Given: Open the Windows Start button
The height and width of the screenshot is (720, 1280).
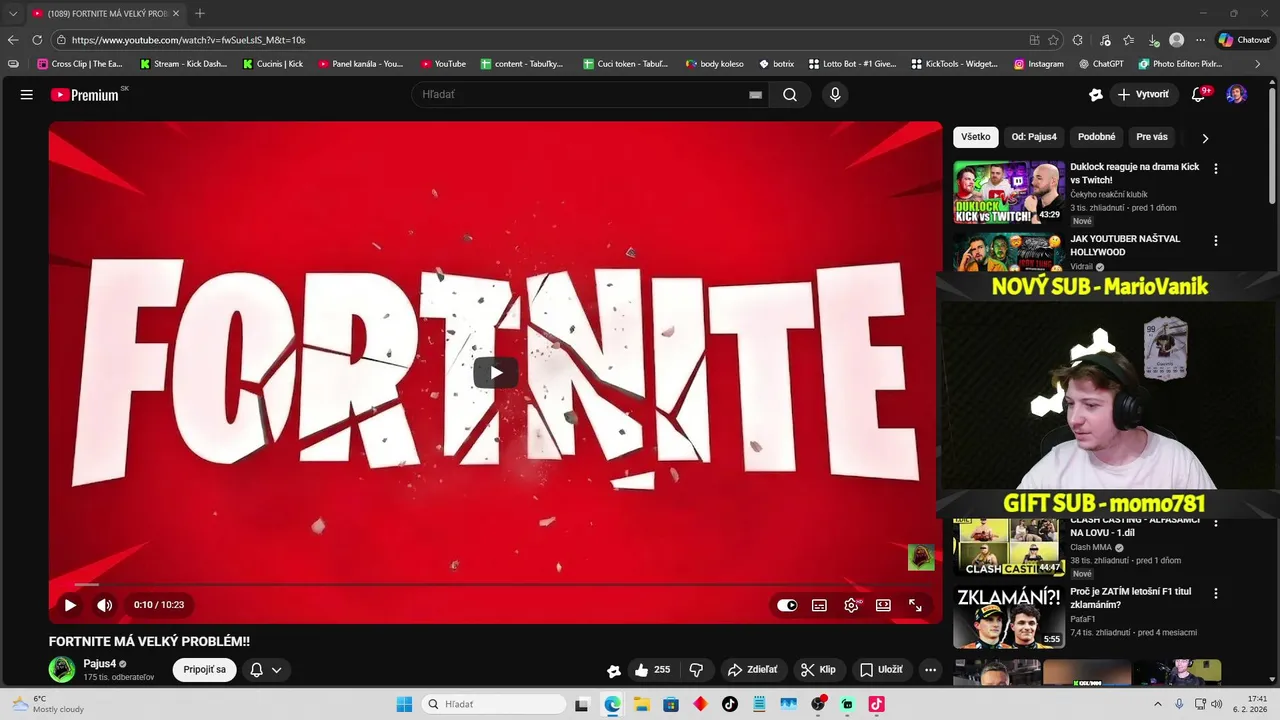Looking at the screenshot, I should click(x=404, y=704).
